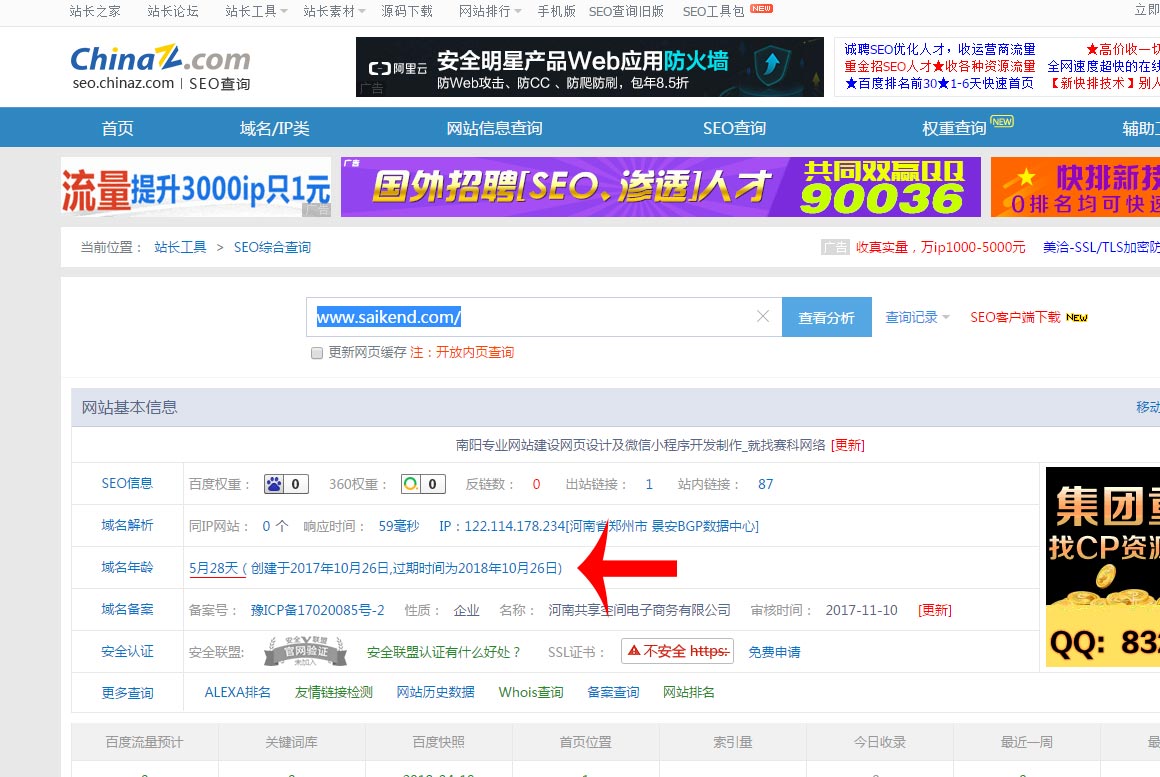The height and width of the screenshot is (777, 1160).
Task: Click the NEW badge next to SEO工具包
Action: point(761,9)
